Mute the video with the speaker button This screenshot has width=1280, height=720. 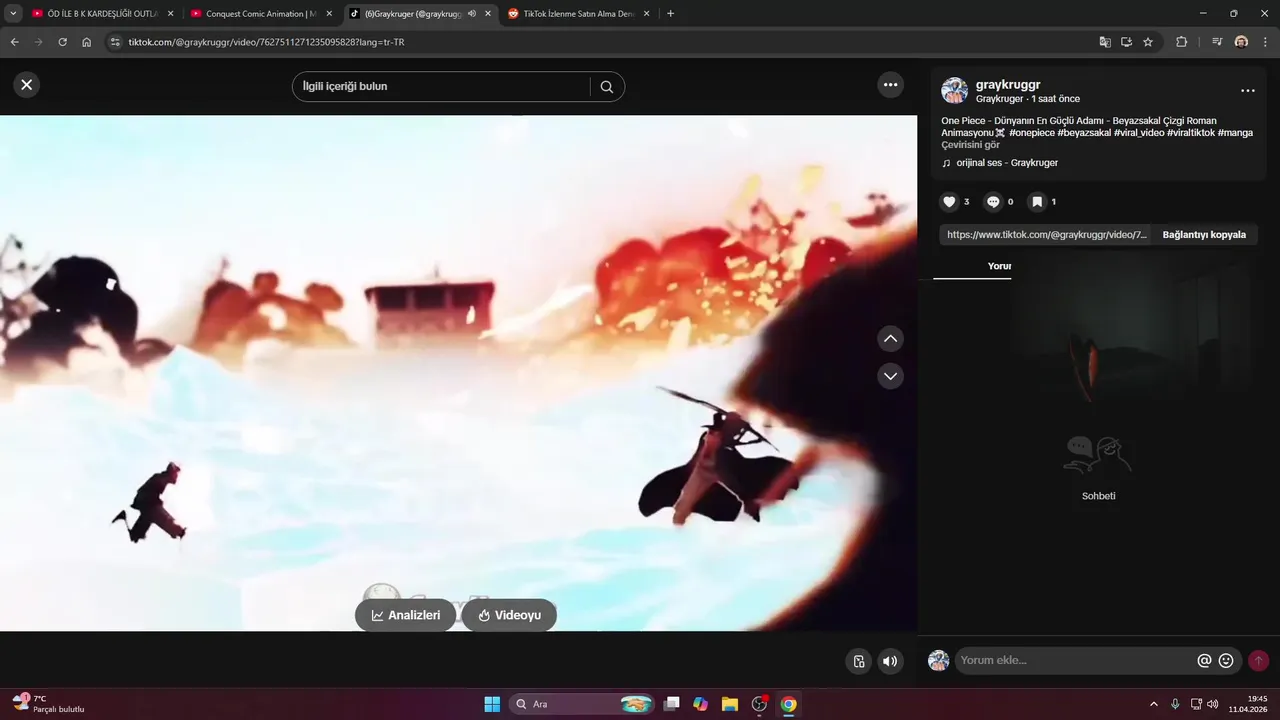(889, 661)
